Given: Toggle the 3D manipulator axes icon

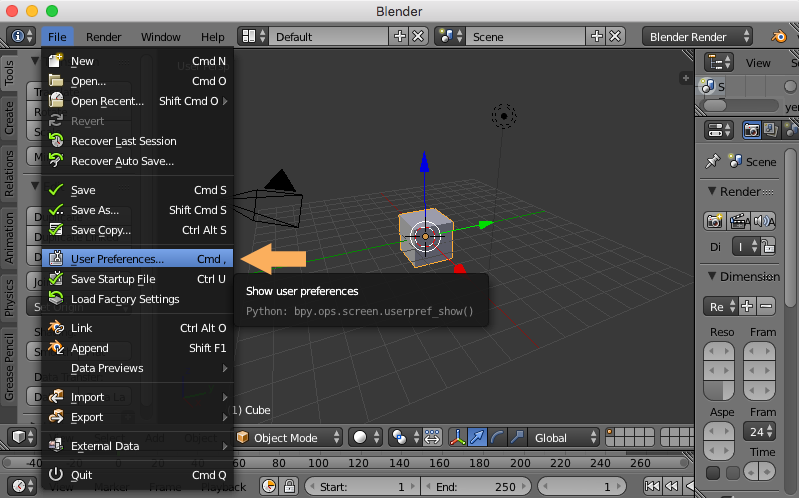Looking at the screenshot, I should click(x=458, y=437).
